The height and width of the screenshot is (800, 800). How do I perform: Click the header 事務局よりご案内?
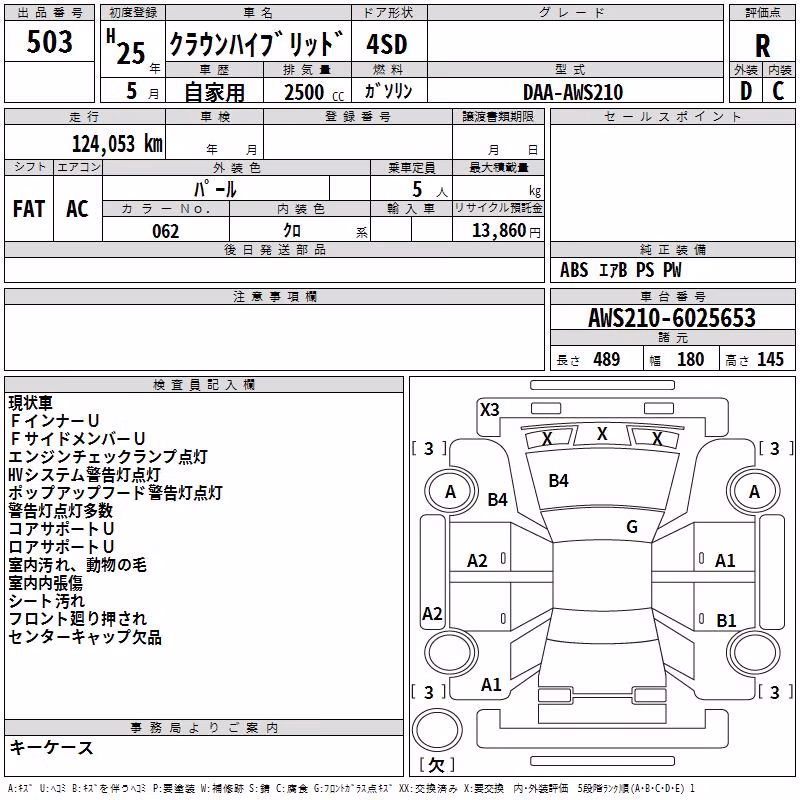coord(204,728)
